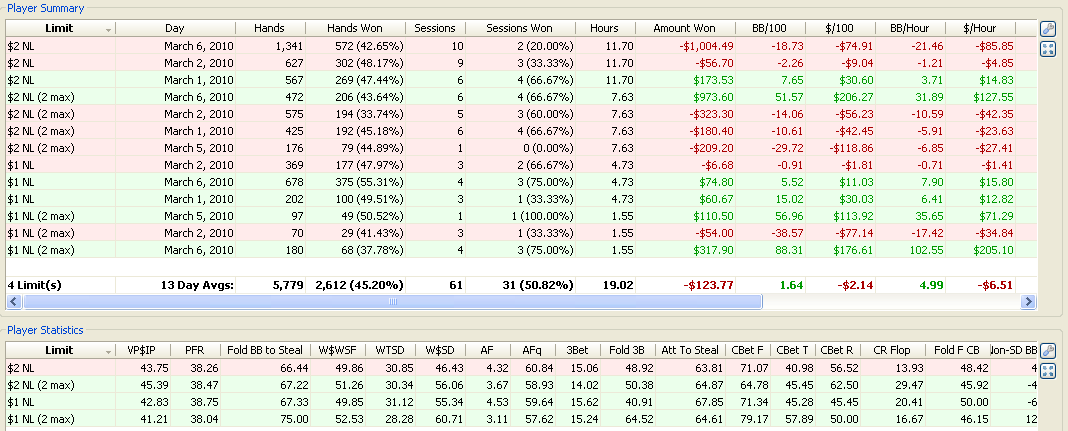Click the BB/100 column header
1068x431 pixels.
point(767,29)
